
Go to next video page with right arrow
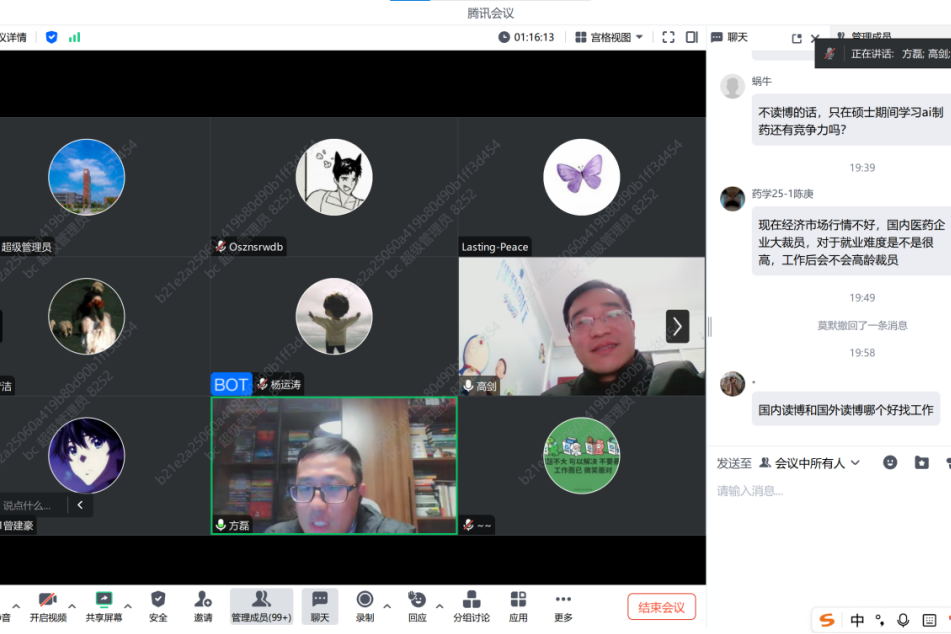click(x=677, y=326)
